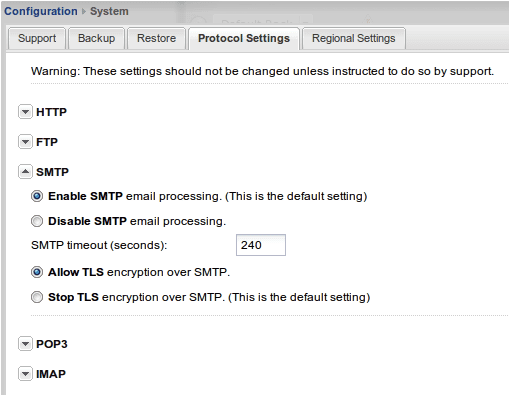Screen dimensions: 509x395
Task: Switch to the Backup tab
Action: (x=96, y=38)
